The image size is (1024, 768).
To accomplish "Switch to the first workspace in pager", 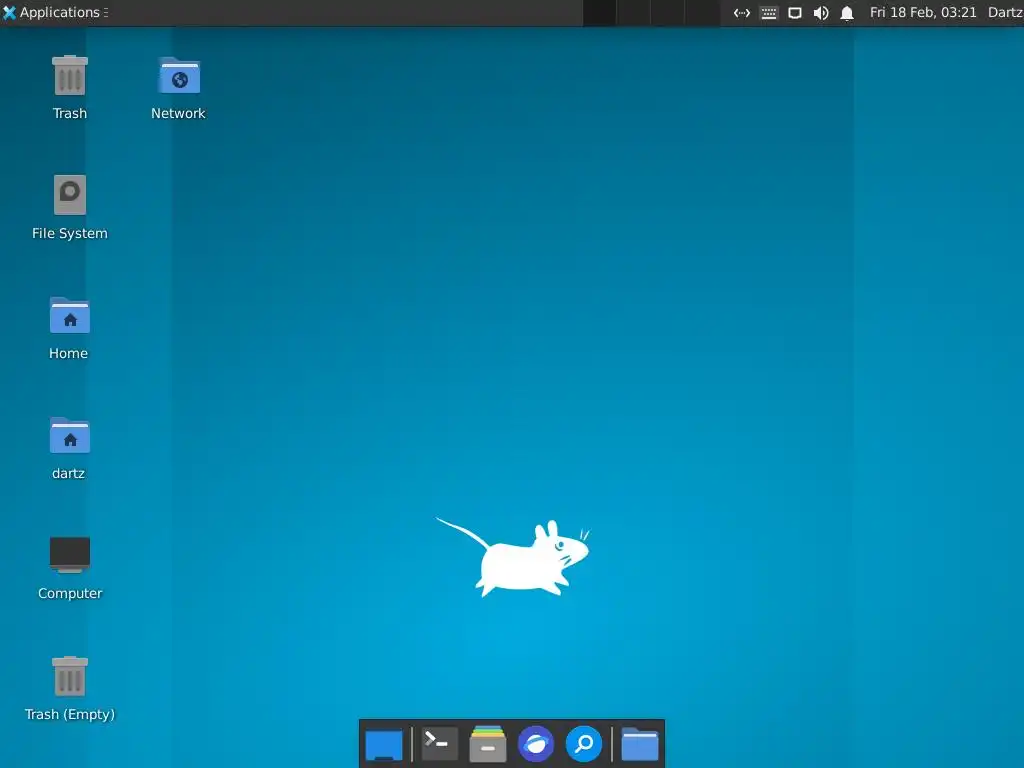I will point(600,12).
